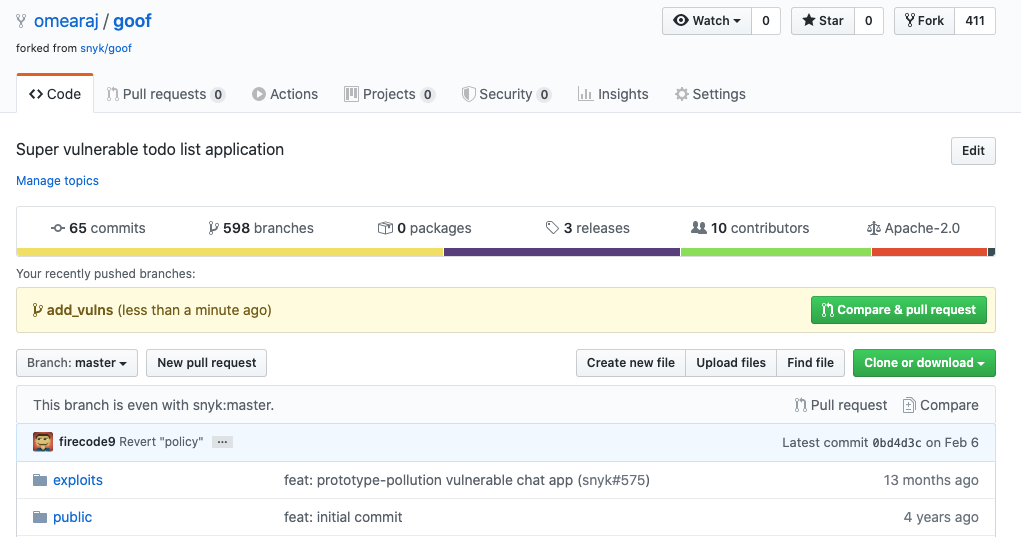
Task: Click the Pull request link in the branch info bar
Action: pos(841,405)
